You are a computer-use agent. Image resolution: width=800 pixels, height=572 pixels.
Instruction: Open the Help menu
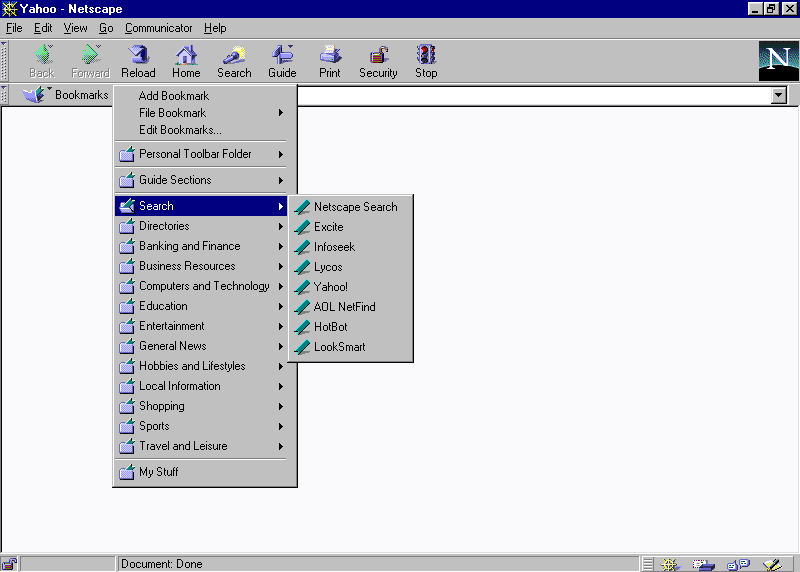215,28
